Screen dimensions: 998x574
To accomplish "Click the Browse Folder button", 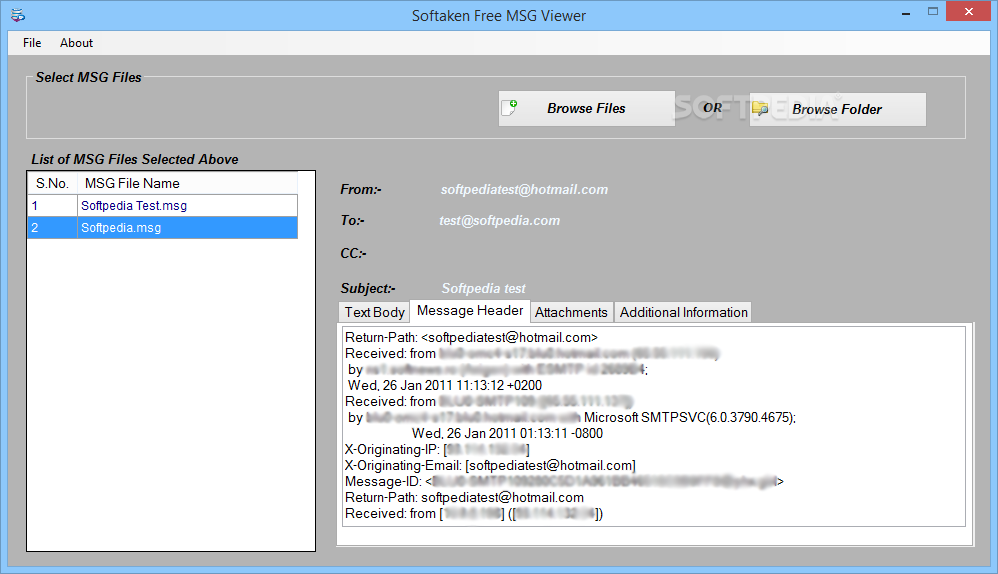I will [838, 109].
